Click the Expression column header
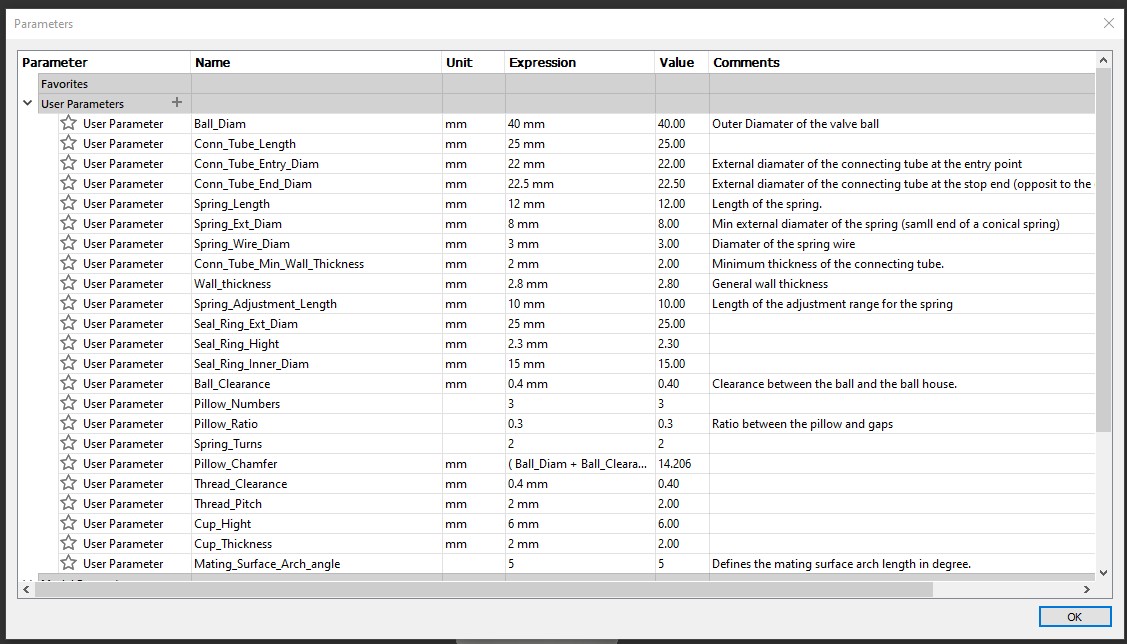The height and width of the screenshot is (644, 1127). coord(580,63)
